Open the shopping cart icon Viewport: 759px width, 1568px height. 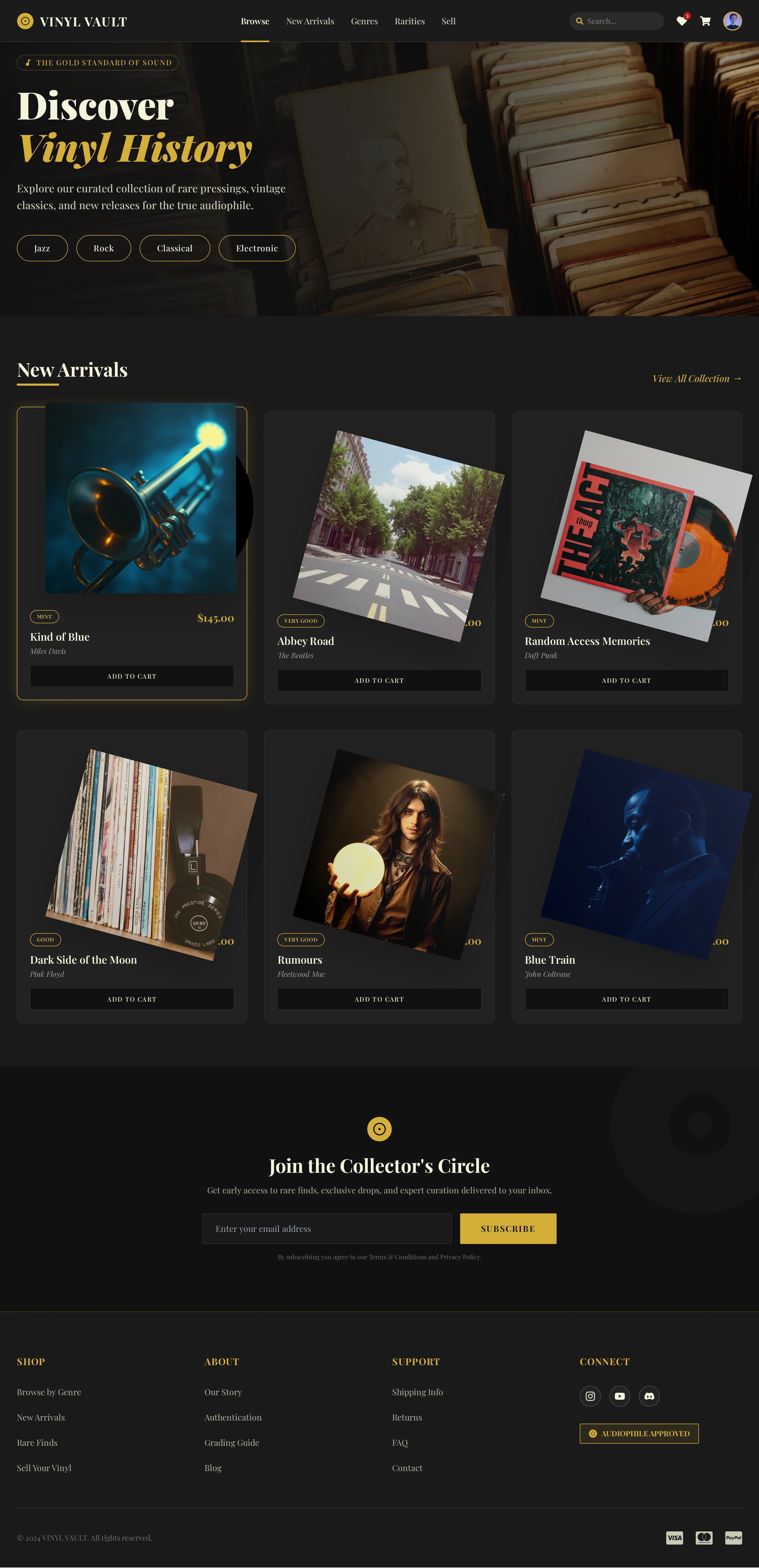coord(706,21)
